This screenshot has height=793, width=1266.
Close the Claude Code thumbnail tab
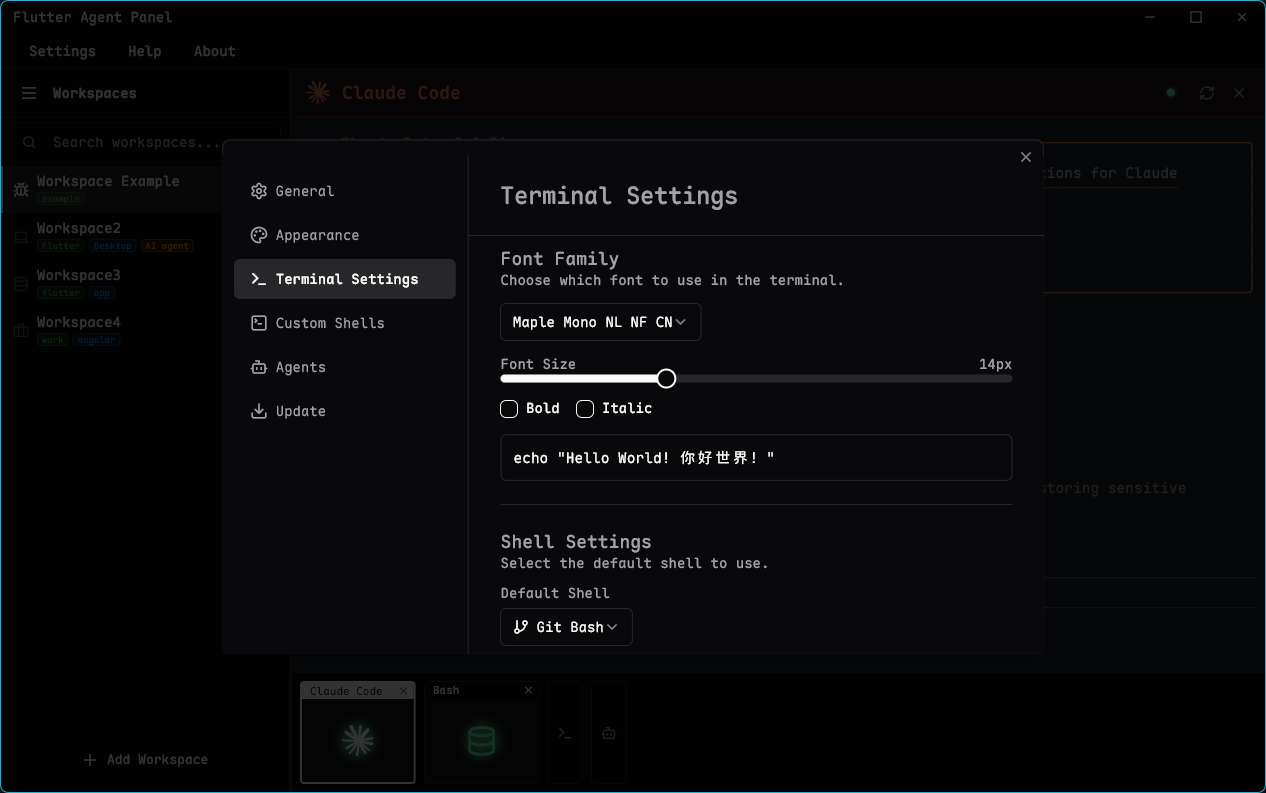(x=404, y=691)
